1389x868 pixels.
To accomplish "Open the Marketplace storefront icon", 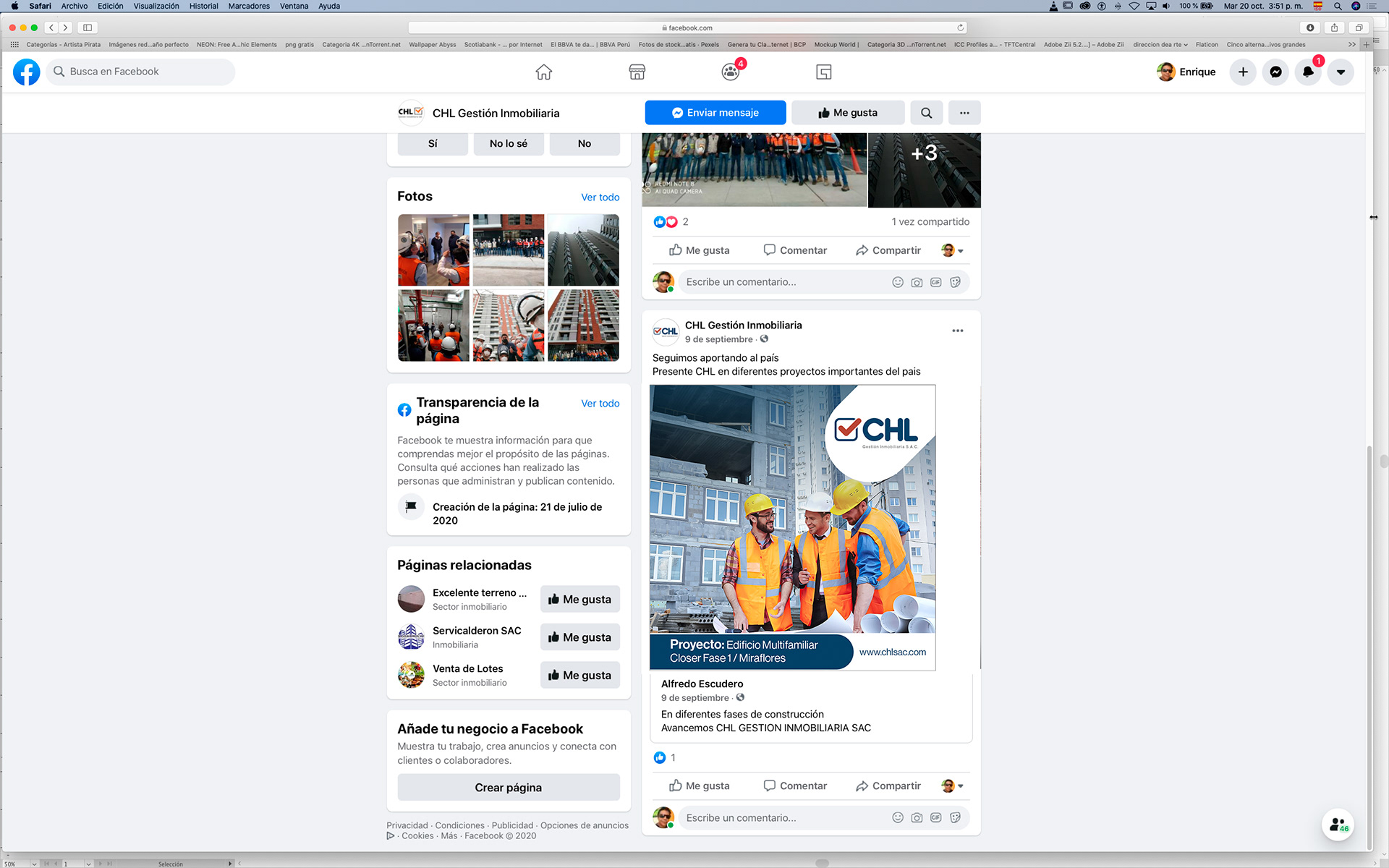I will pos(637,72).
